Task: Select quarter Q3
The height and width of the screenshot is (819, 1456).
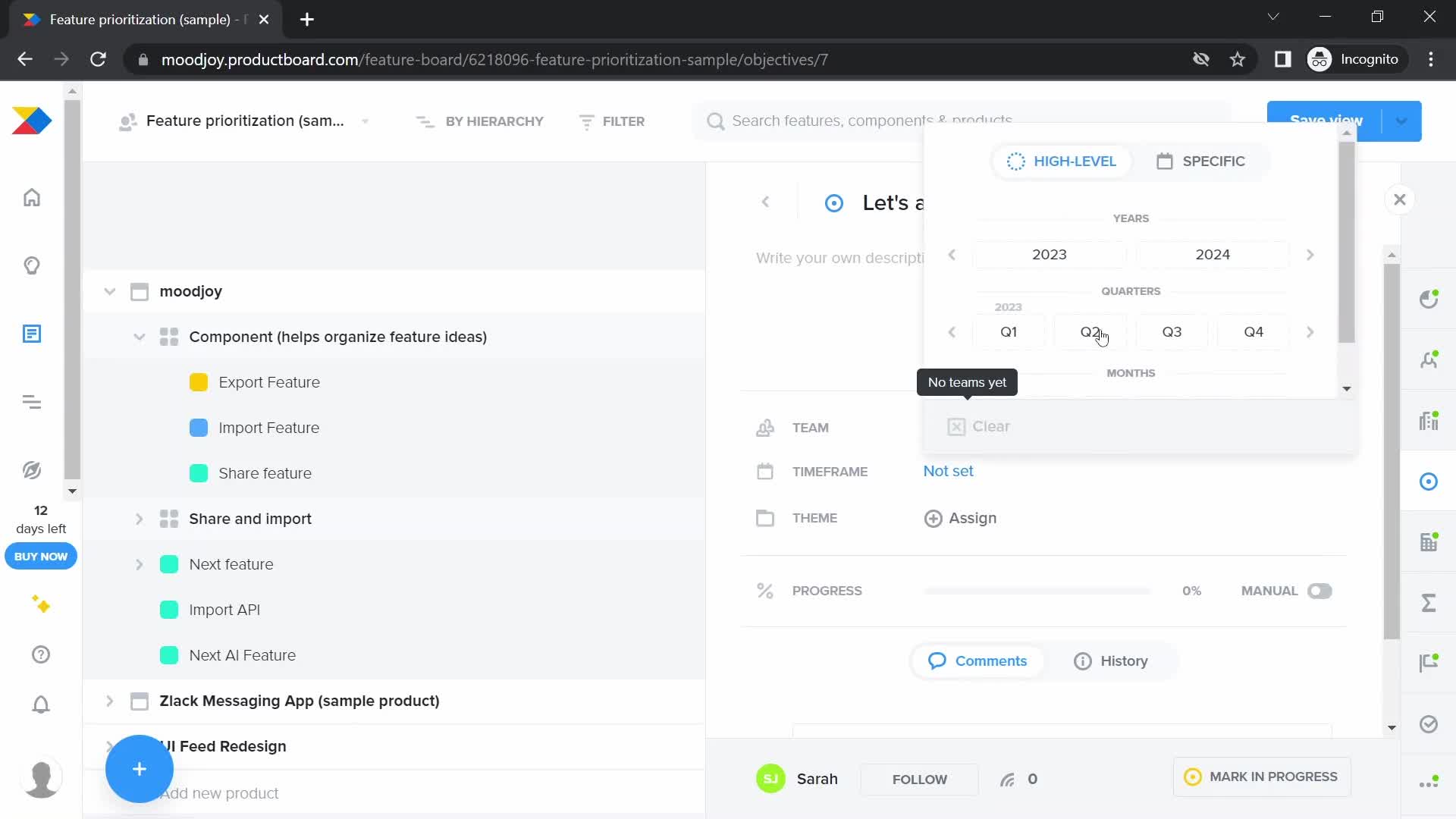Action: point(1172,332)
